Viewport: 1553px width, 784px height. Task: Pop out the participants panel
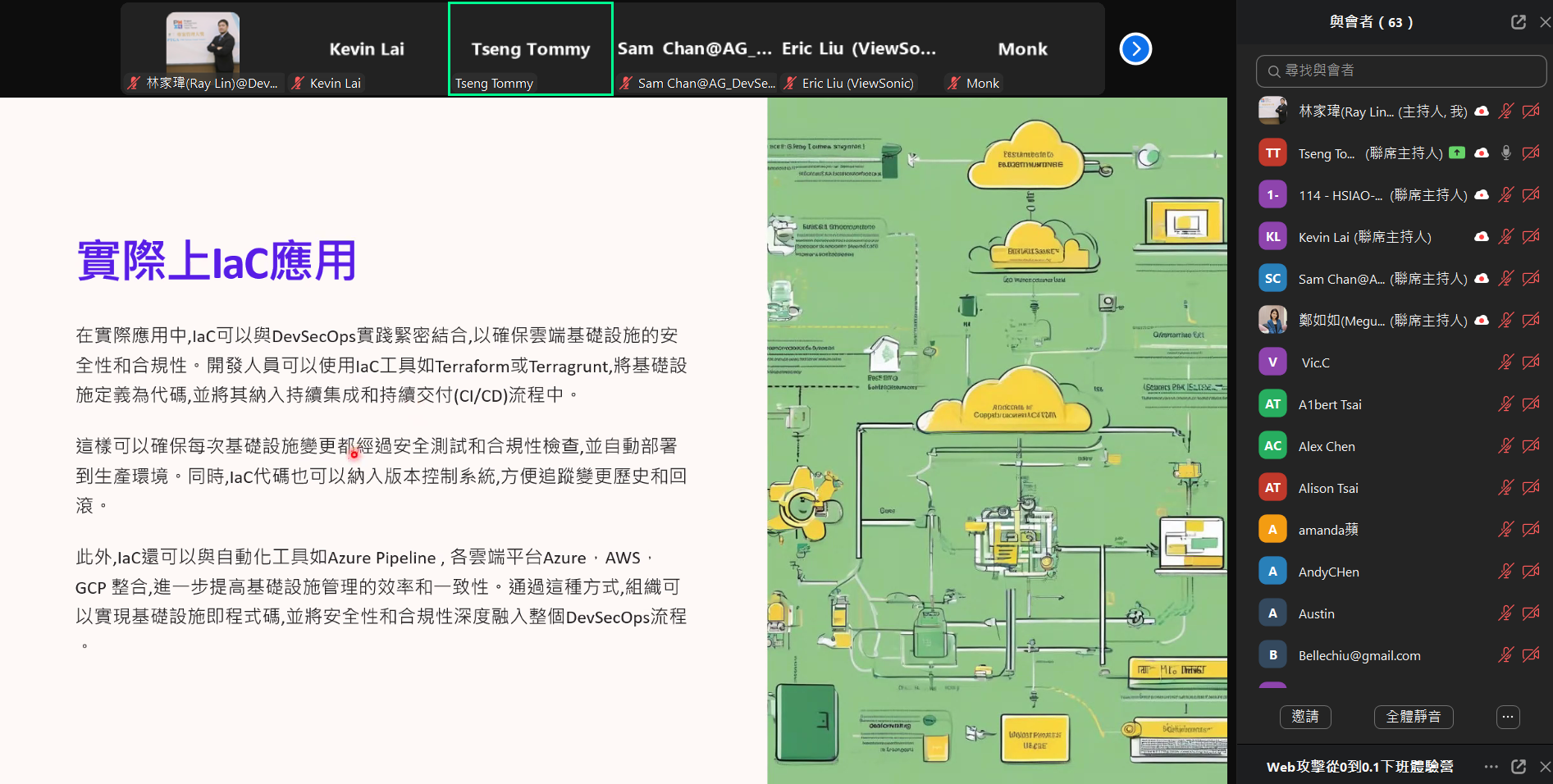pos(1519,22)
